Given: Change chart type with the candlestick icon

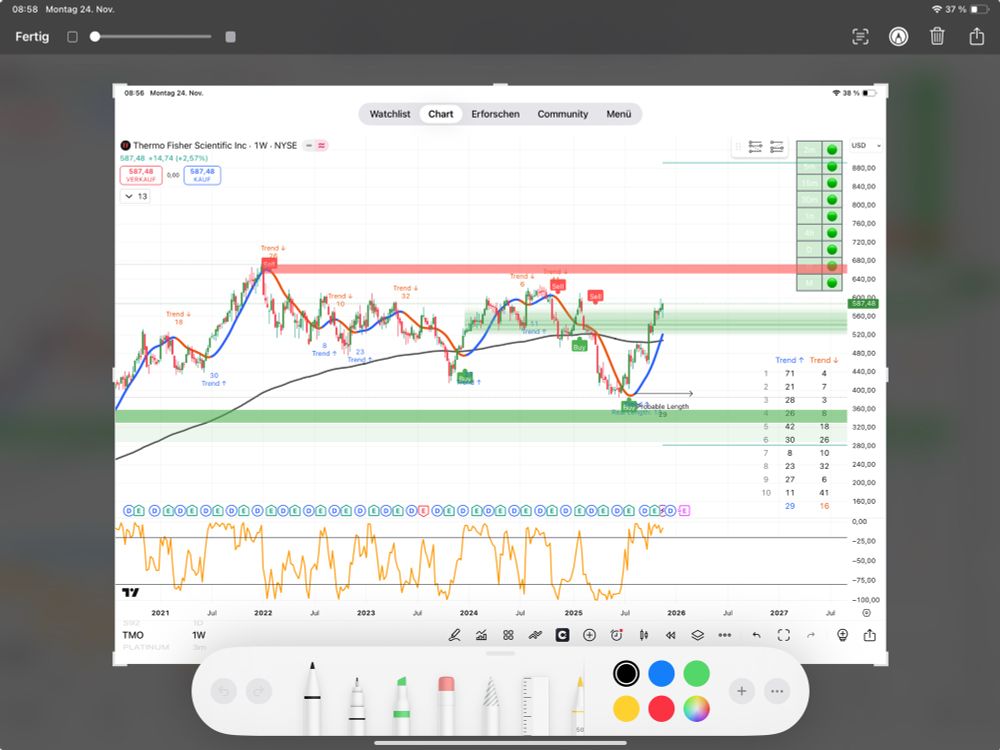Looking at the screenshot, I should point(643,635).
